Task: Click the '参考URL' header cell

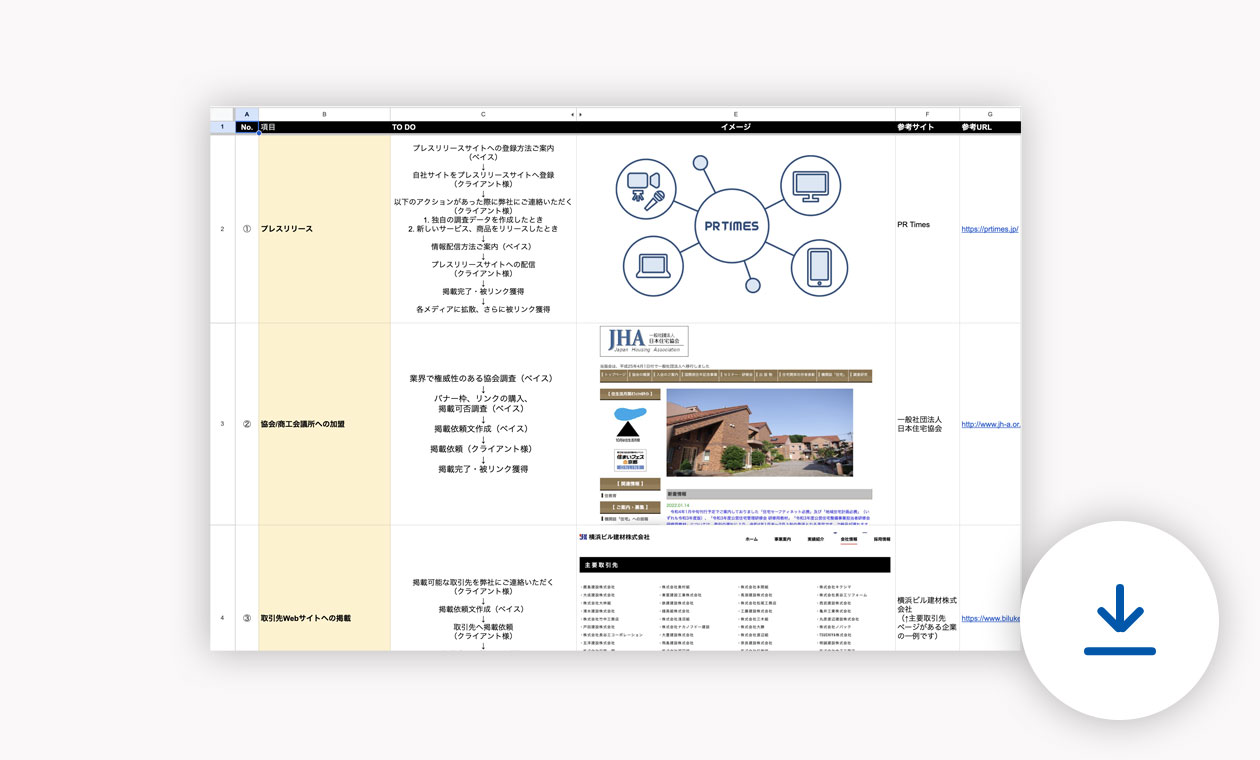Action: click(x=990, y=128)
